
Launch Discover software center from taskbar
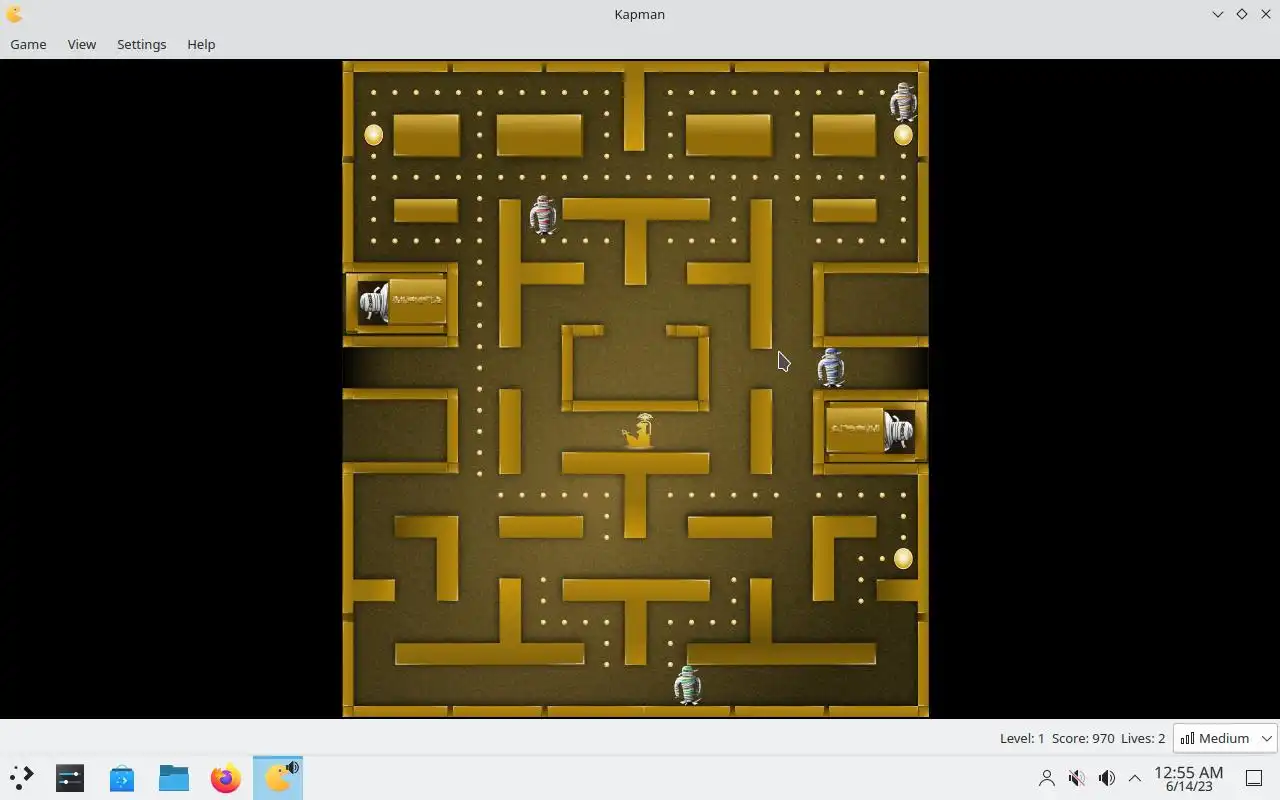(122, 778)
